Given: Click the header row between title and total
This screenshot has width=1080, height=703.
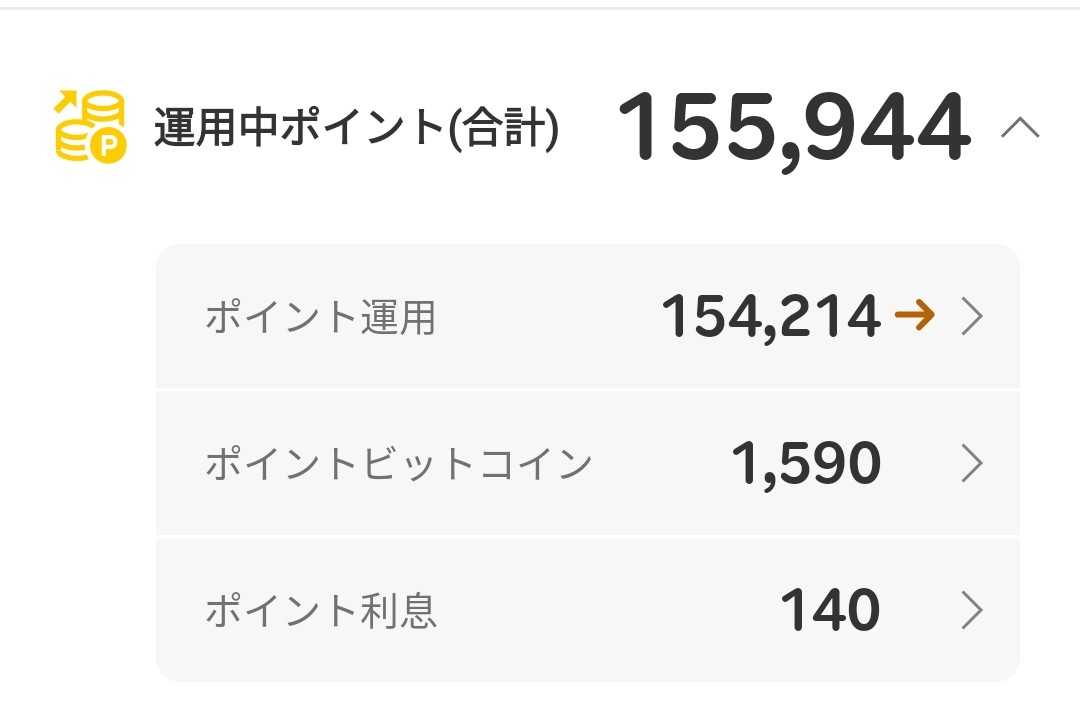Looking at the screenshot, I should (589, 129).
